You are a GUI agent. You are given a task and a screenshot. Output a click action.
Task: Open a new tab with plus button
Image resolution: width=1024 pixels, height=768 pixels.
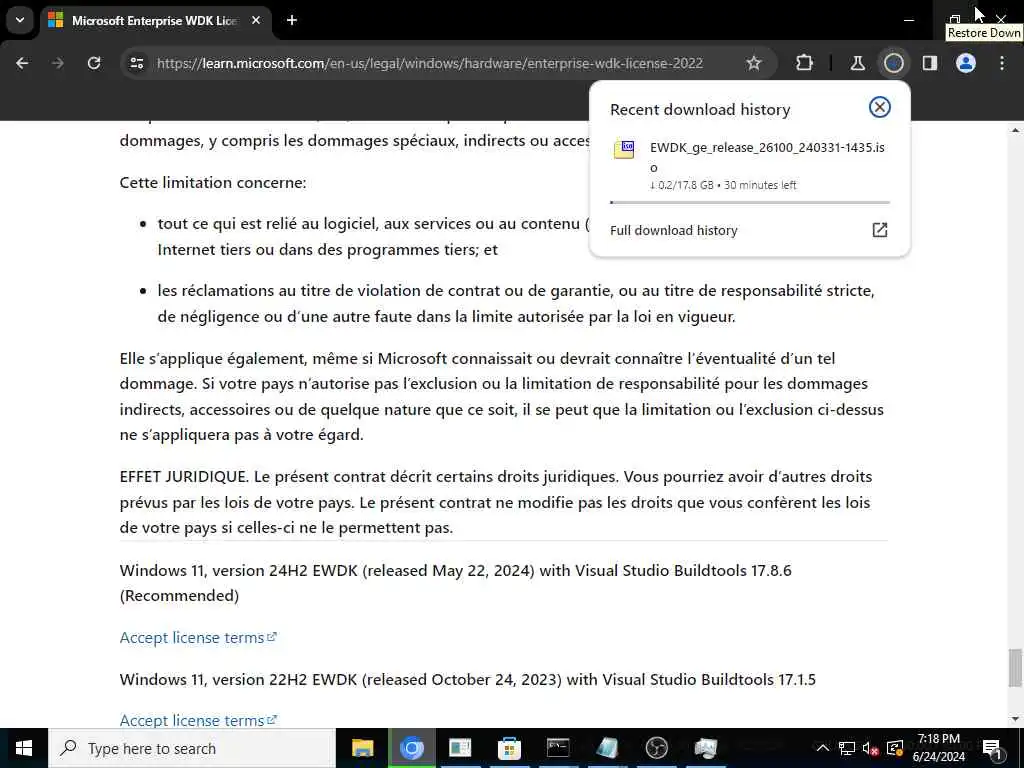pyautogui.click(x=292, y=20)
